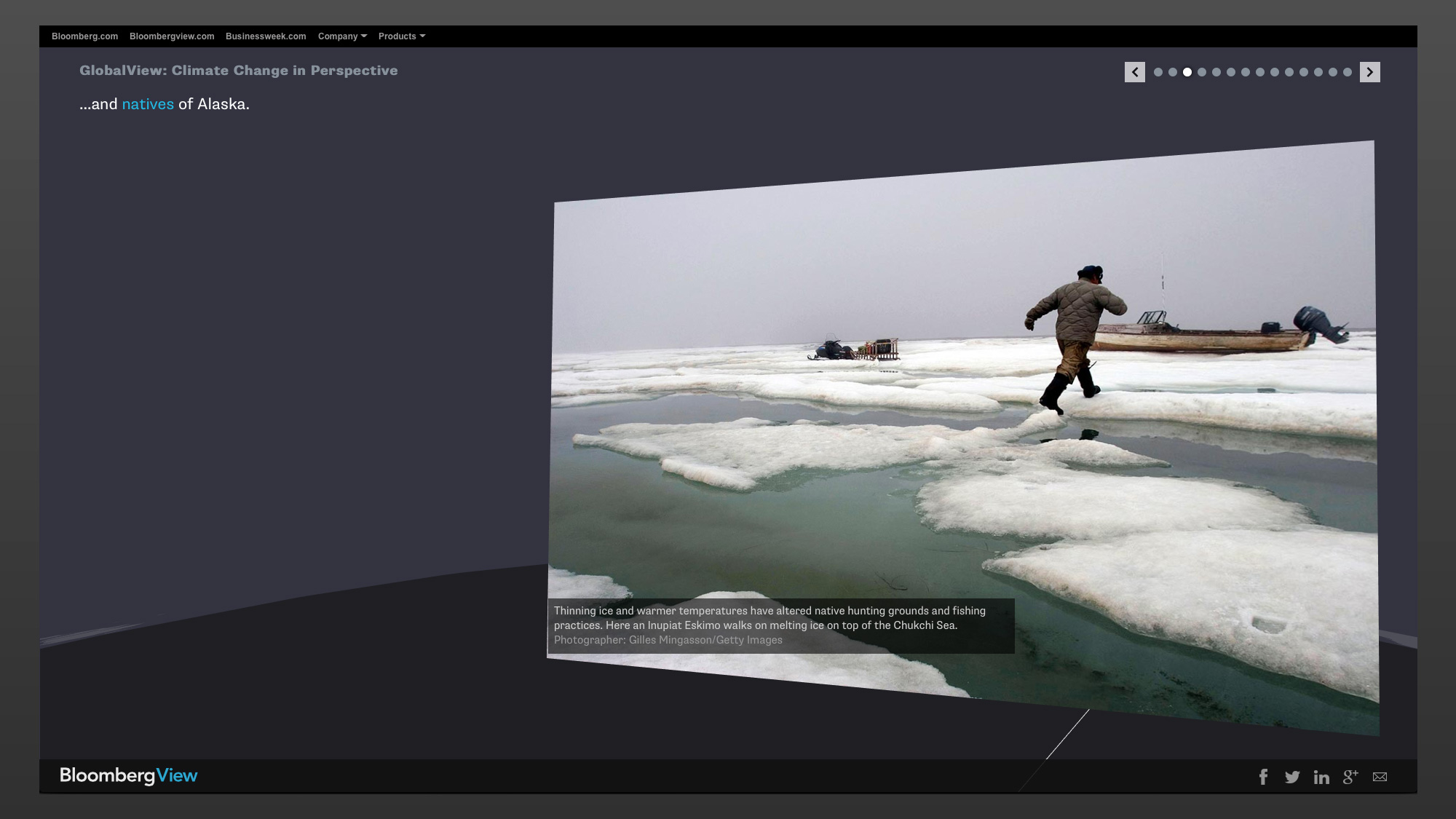1456x819 pixels.
Task: Click the BloombergView logo
Action: click(x=129, y=775)
